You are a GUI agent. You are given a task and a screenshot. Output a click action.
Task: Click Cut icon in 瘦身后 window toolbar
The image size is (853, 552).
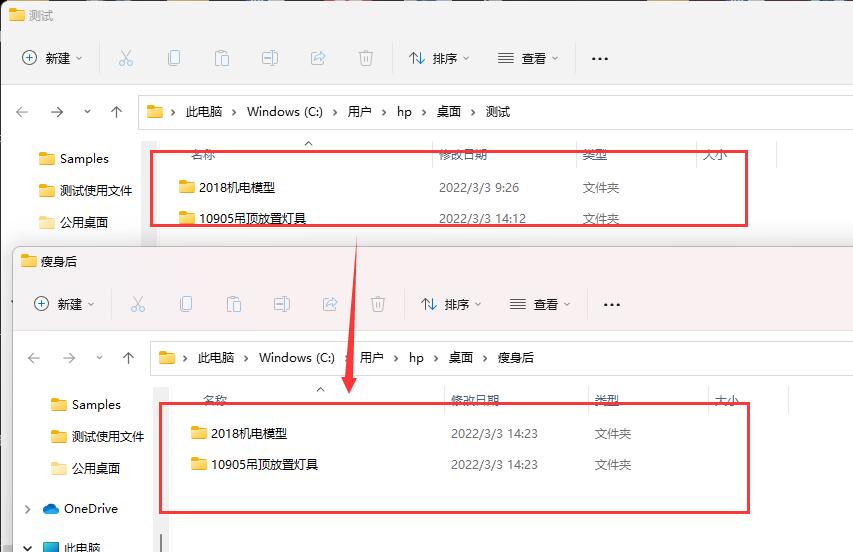pyautogui.click(x=138, y=303)
